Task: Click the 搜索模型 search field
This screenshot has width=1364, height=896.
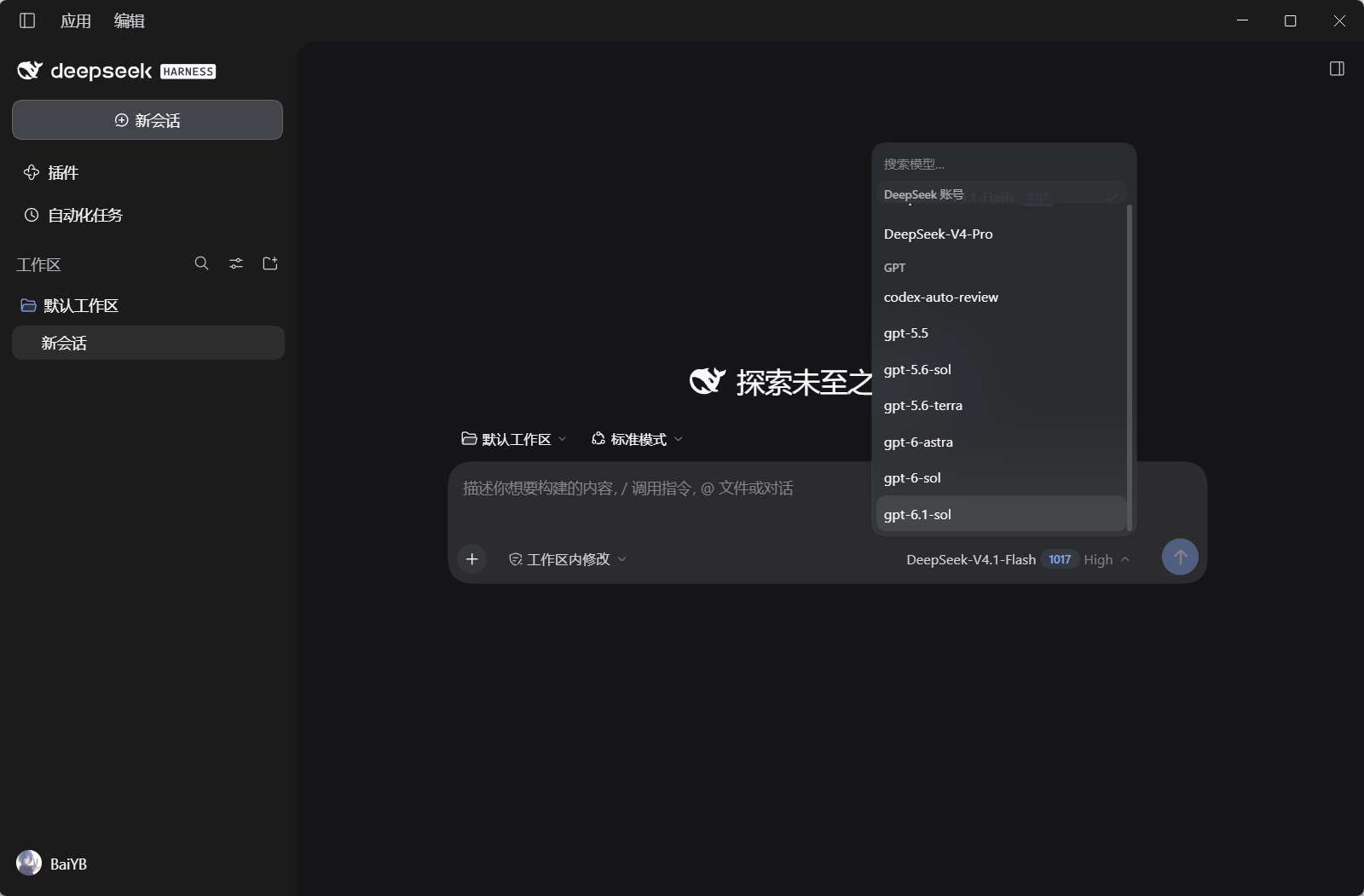Action: coord(1003,164)
